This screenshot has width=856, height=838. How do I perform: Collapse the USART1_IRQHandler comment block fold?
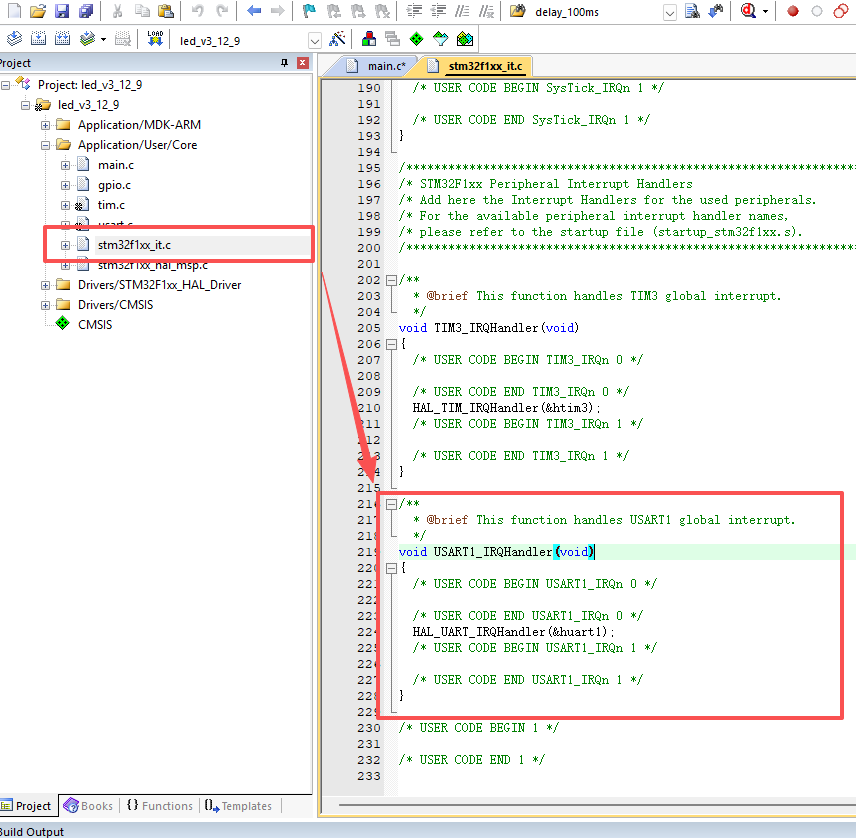[x=391, y=504]
